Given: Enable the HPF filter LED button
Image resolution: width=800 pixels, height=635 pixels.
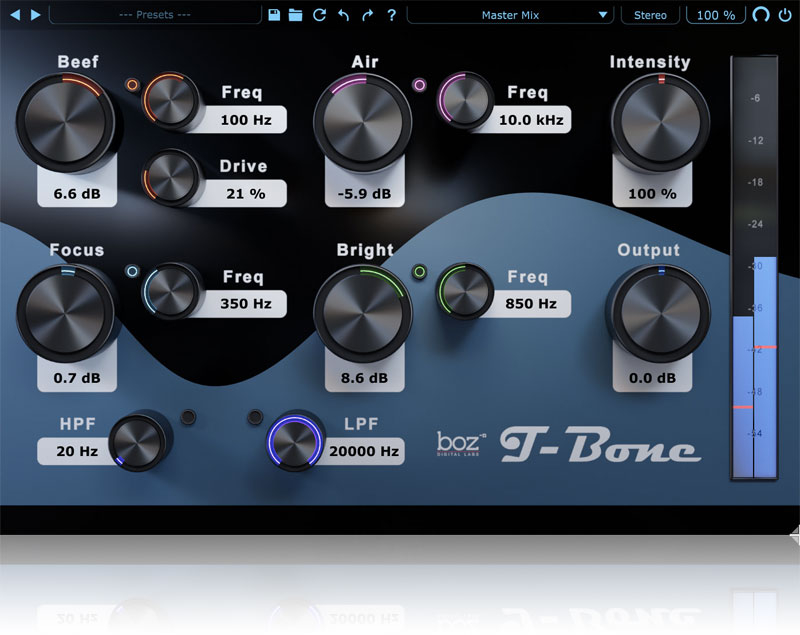Looking at the screenshot, I should click(186, 417).
